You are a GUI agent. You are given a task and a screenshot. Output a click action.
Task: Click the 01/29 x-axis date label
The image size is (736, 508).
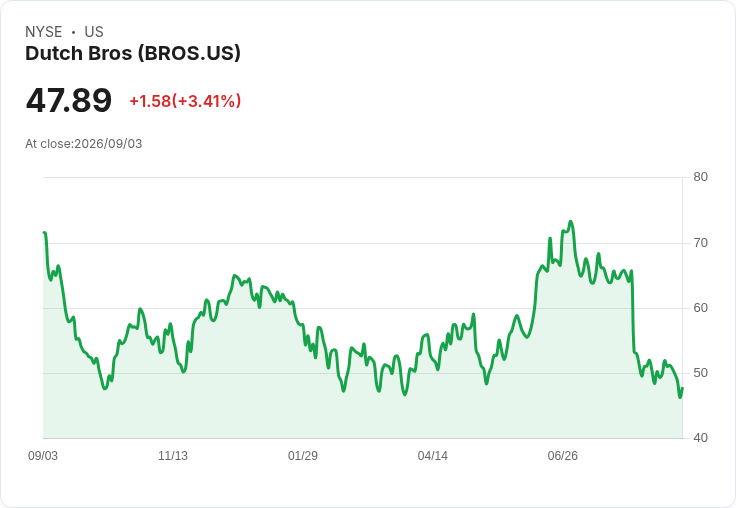pos(303,455)
